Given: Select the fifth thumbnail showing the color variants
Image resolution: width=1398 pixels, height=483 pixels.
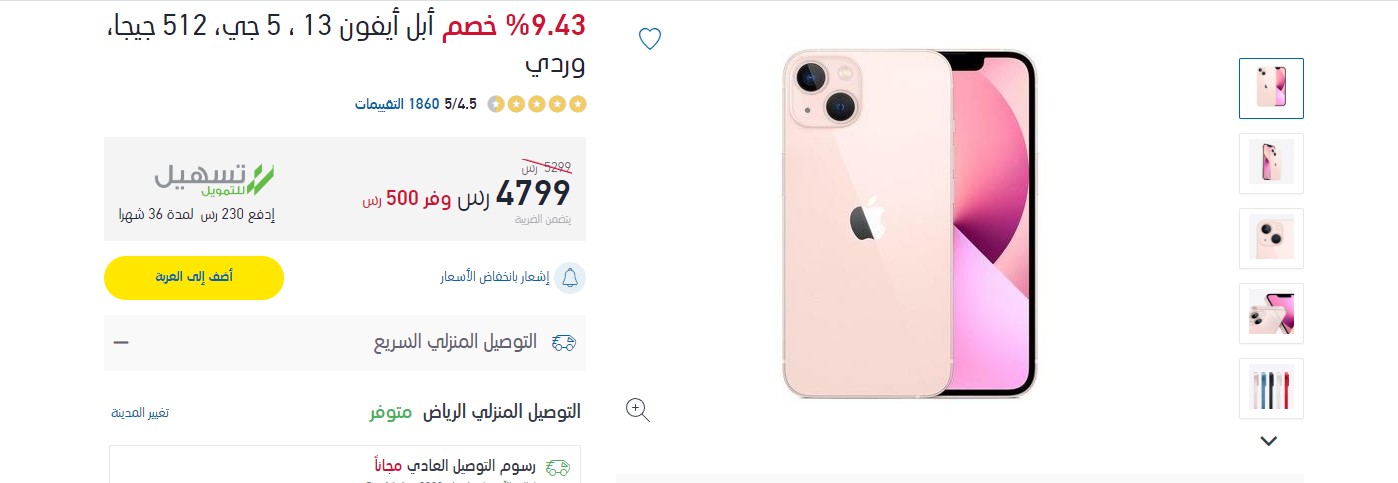Looking at the screenshot, I should tap(1271, 388).
